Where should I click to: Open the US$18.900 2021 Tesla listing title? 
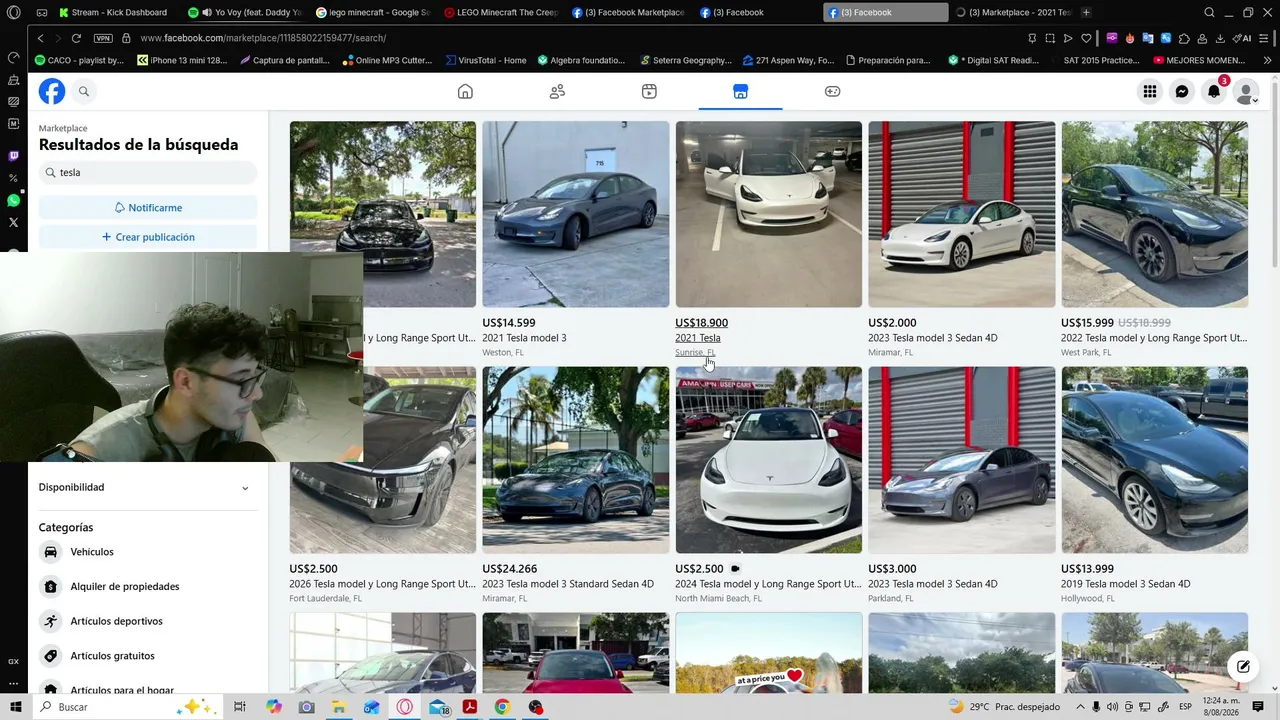pyautogui.click(x=698, y=338)
